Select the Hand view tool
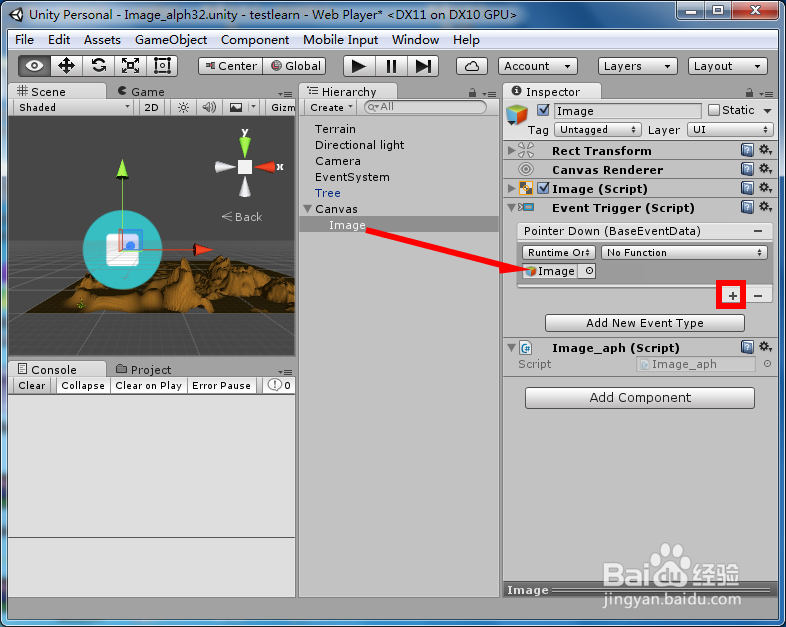786x627 pixels. [35, 66]
